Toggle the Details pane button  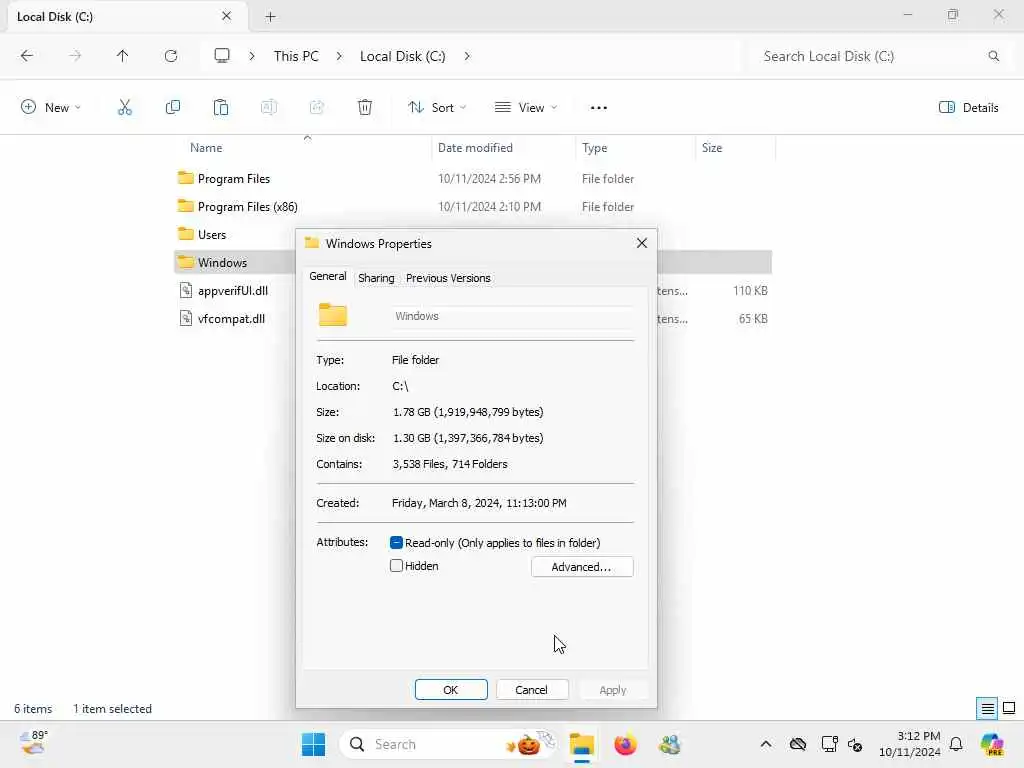pos(968,107)
